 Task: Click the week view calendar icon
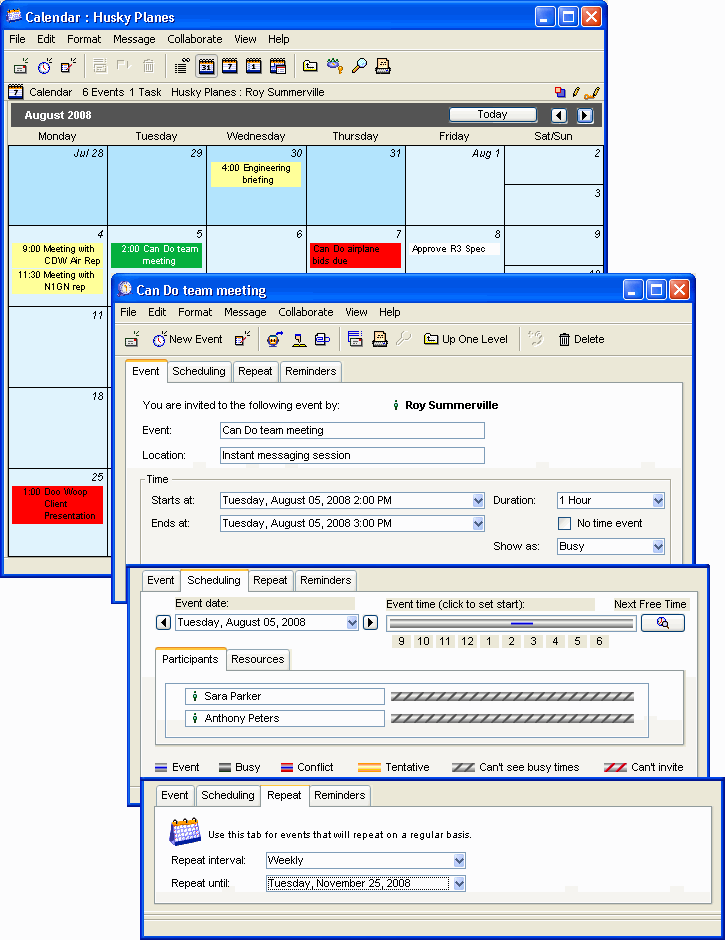230,67
